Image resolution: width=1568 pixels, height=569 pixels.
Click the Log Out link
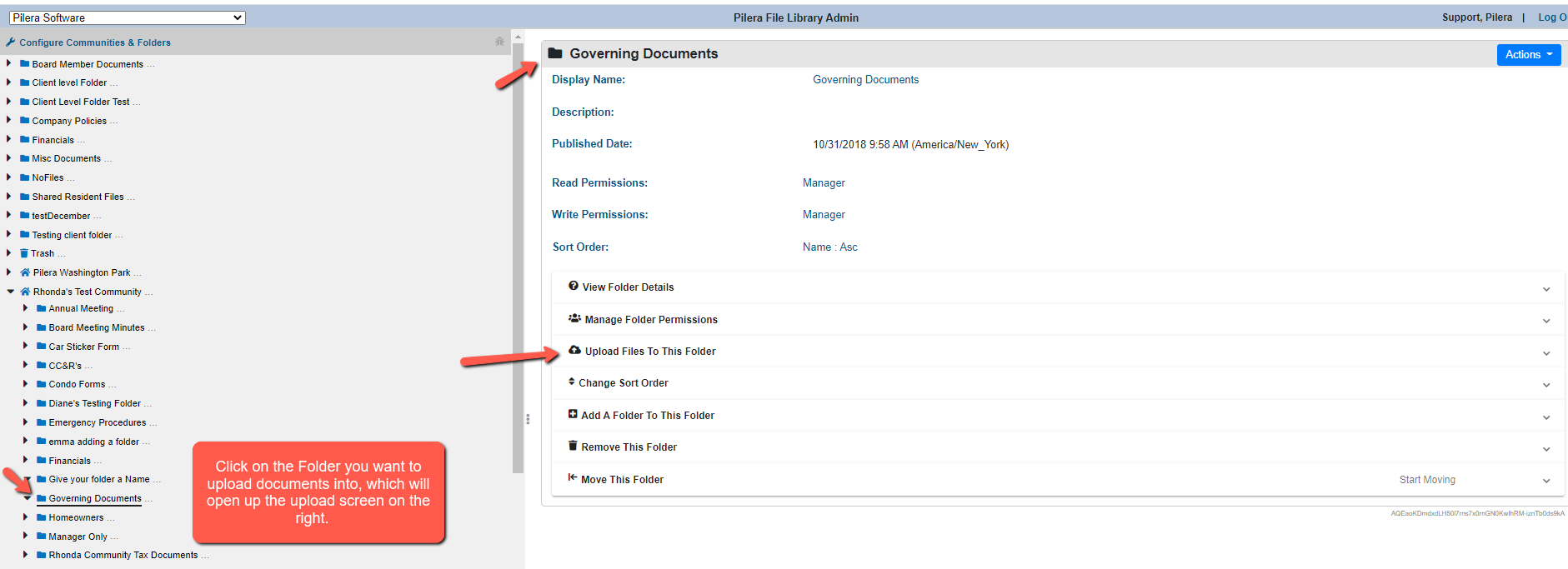coord(1552,17)
